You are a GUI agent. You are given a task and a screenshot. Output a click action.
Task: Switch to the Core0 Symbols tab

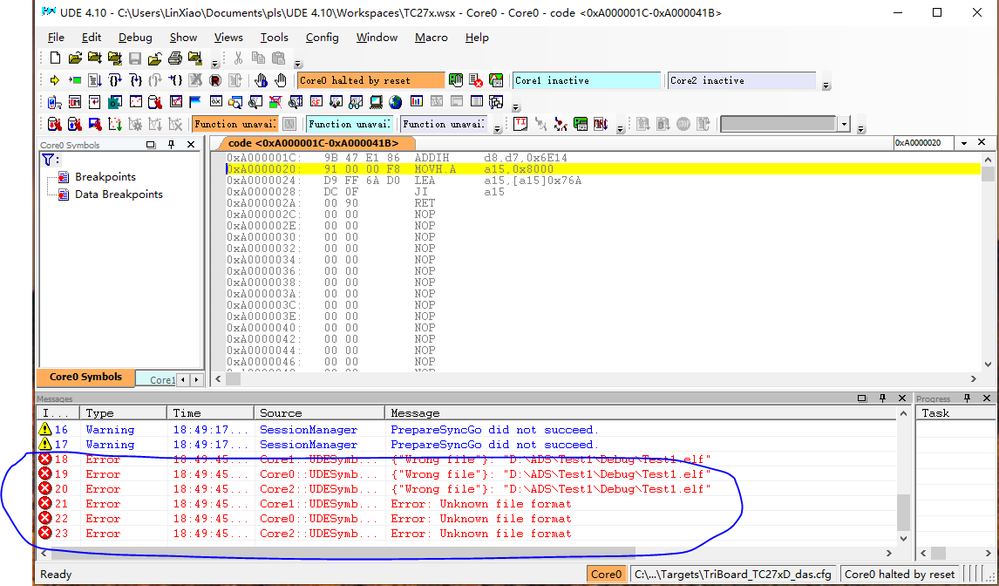85,378
